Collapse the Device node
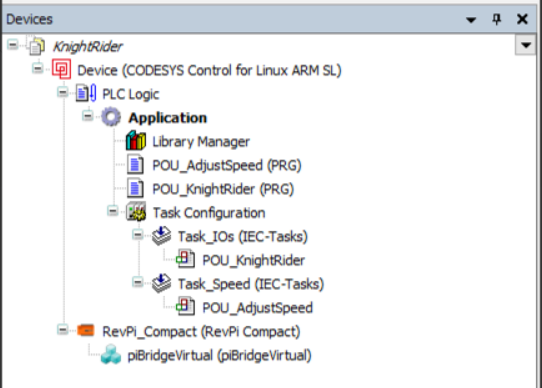The height and width of the screenshot is (388, 542). pos(37,68)
